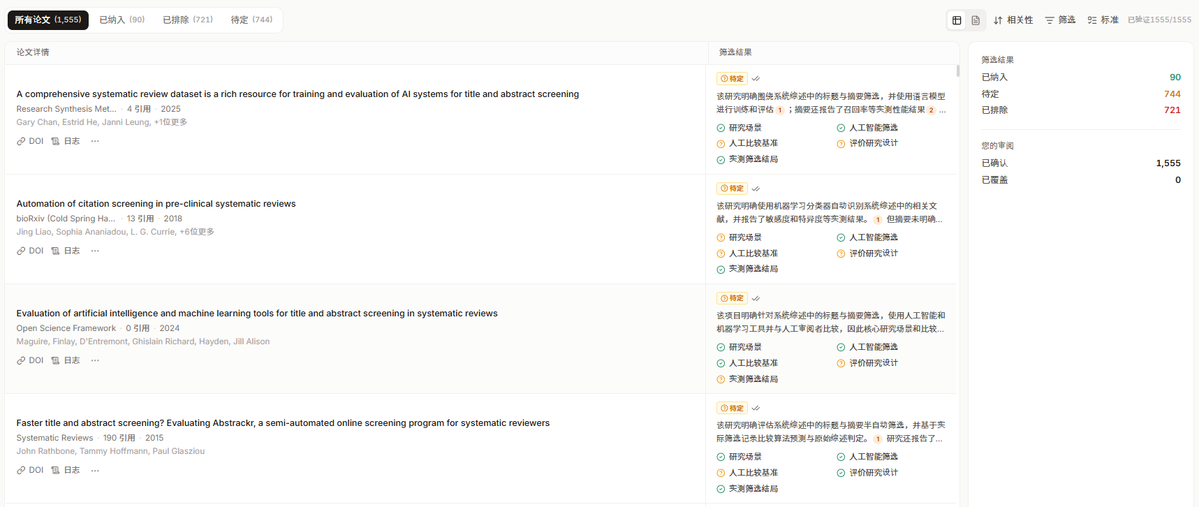Open DOI link of Automation of citation screening
Image resolution: width=1199 pixels, height=507 pixels.
[31, 251]
